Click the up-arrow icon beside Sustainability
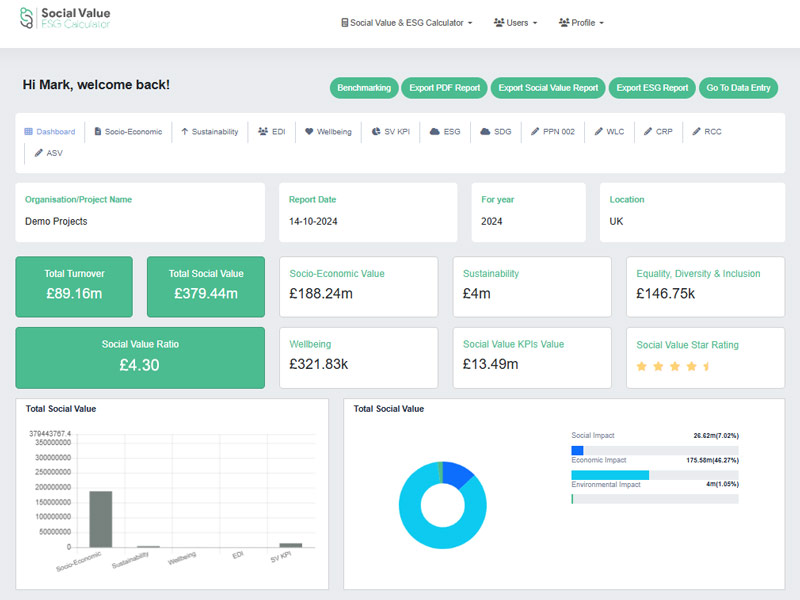Viewport: 800px width, 600px height. pyautogui.click(x=185, y=132)
